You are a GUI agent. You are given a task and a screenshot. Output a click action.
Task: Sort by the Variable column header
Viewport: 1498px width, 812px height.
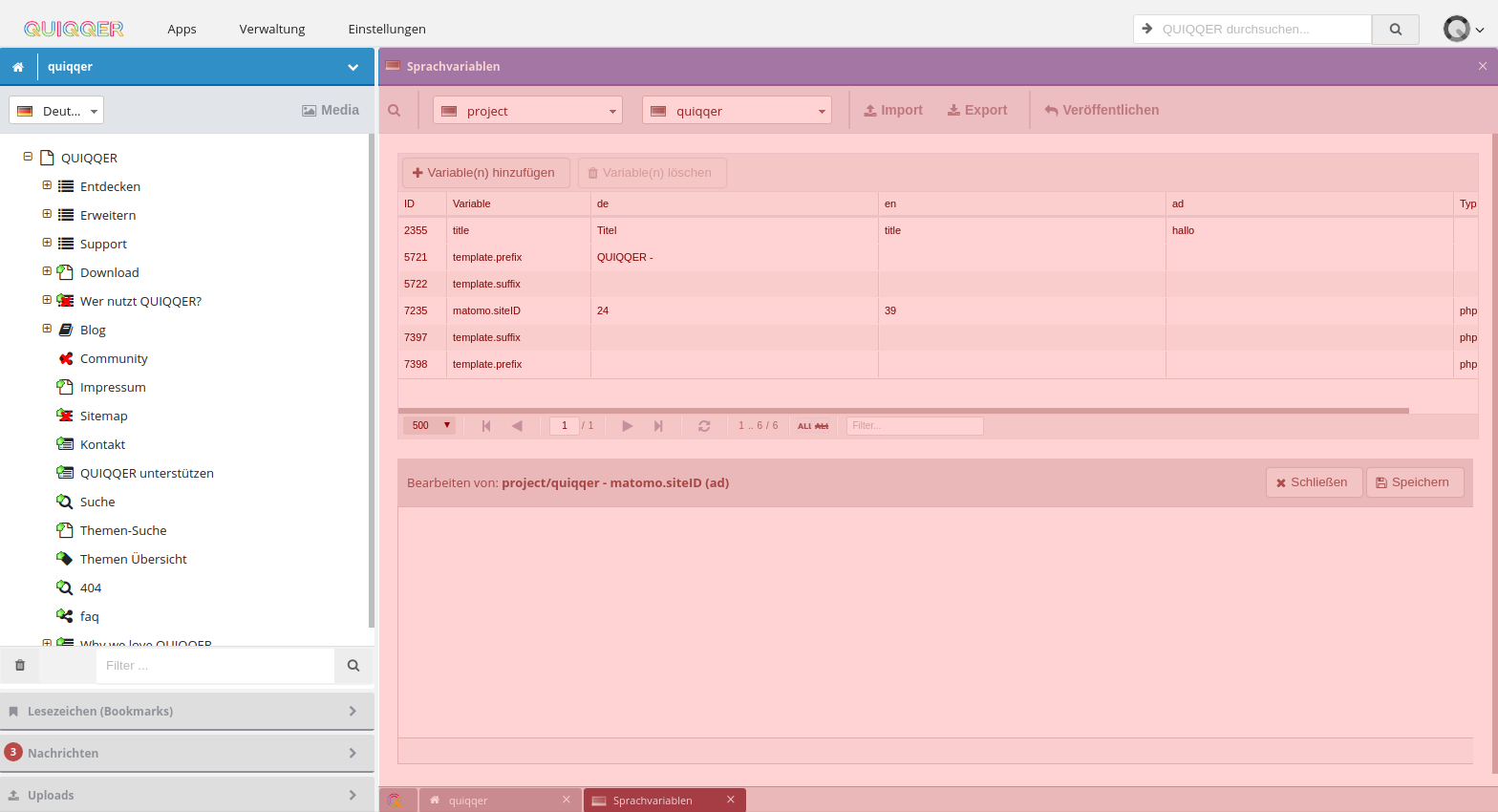519,203
